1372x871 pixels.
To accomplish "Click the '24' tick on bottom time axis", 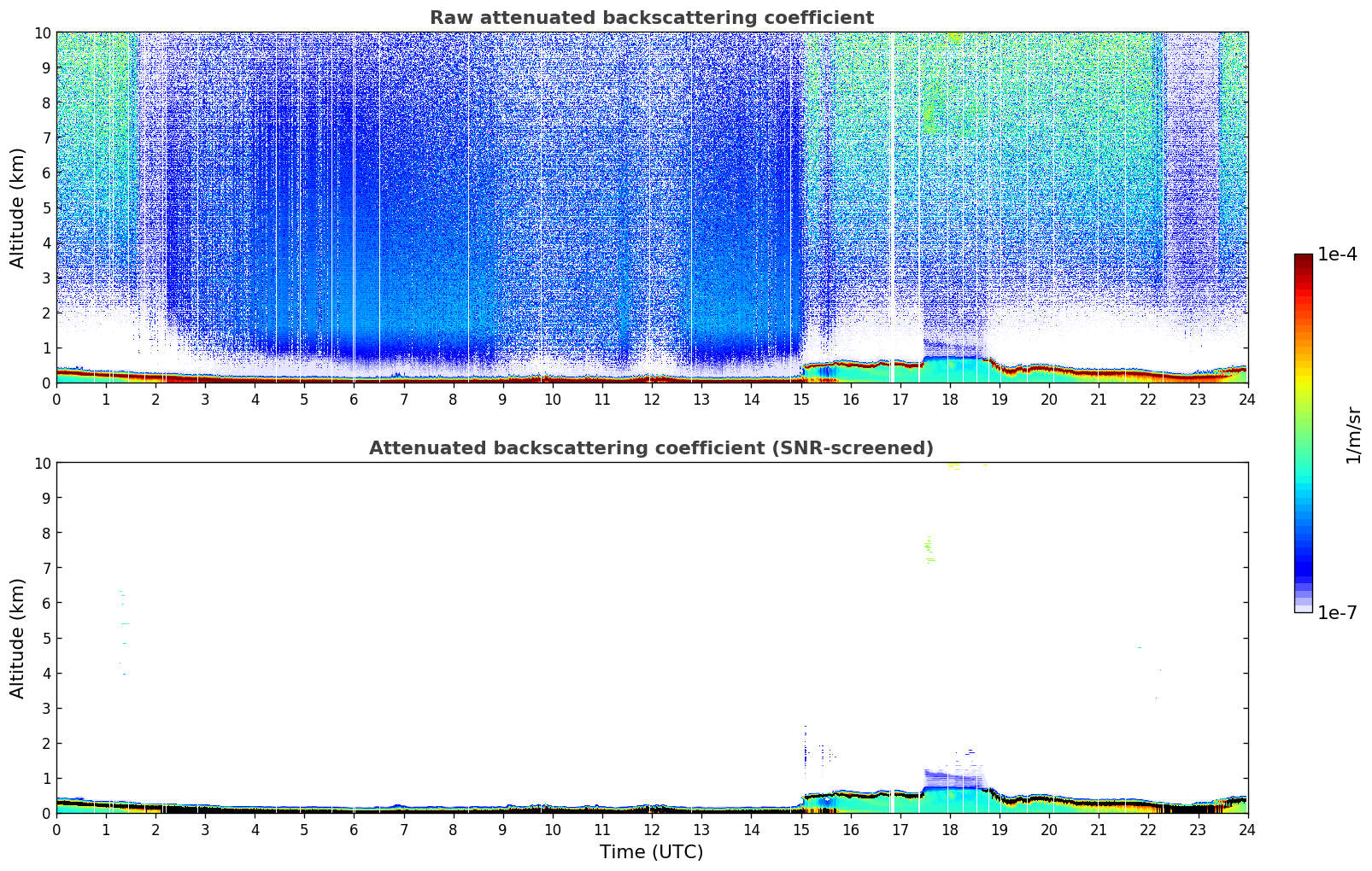I will pos(1247,829).
